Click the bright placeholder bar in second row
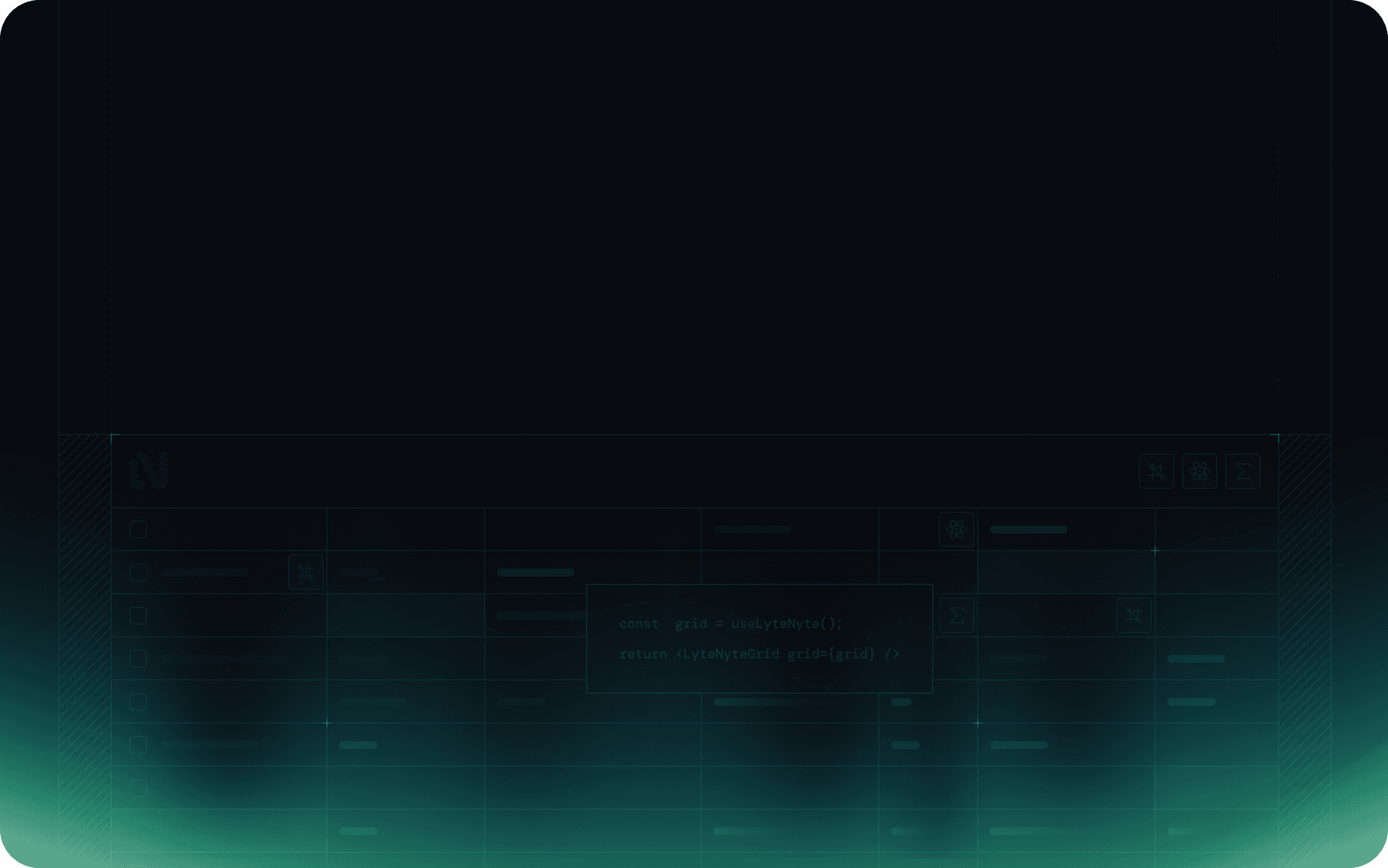 536,573
